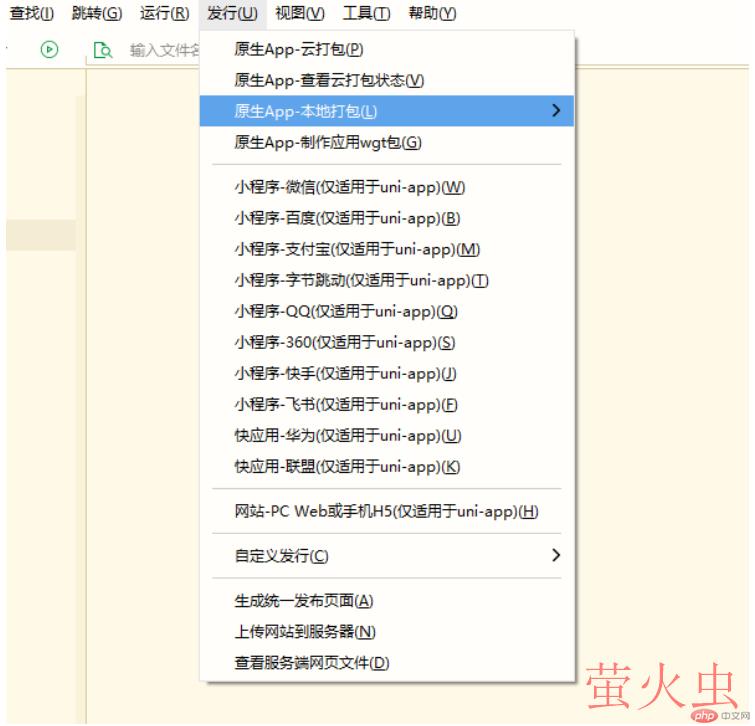Choose 小程序-飞书 publish option
Image resolution: width=755 pixels, height=726 pixels.
tap(387, 404)
